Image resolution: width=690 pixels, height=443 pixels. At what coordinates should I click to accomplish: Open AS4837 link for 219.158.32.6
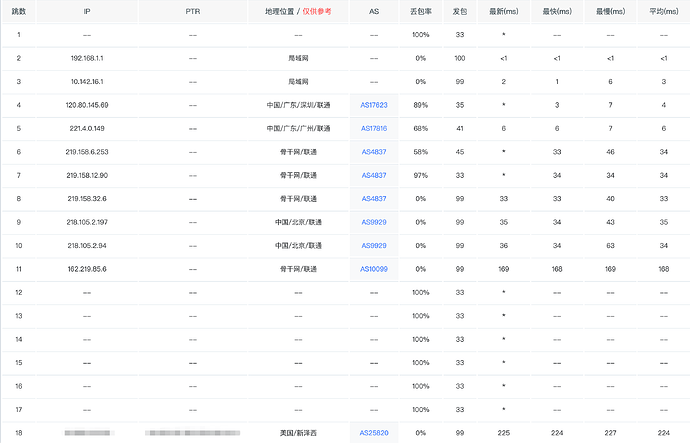(x=374, y=198)
